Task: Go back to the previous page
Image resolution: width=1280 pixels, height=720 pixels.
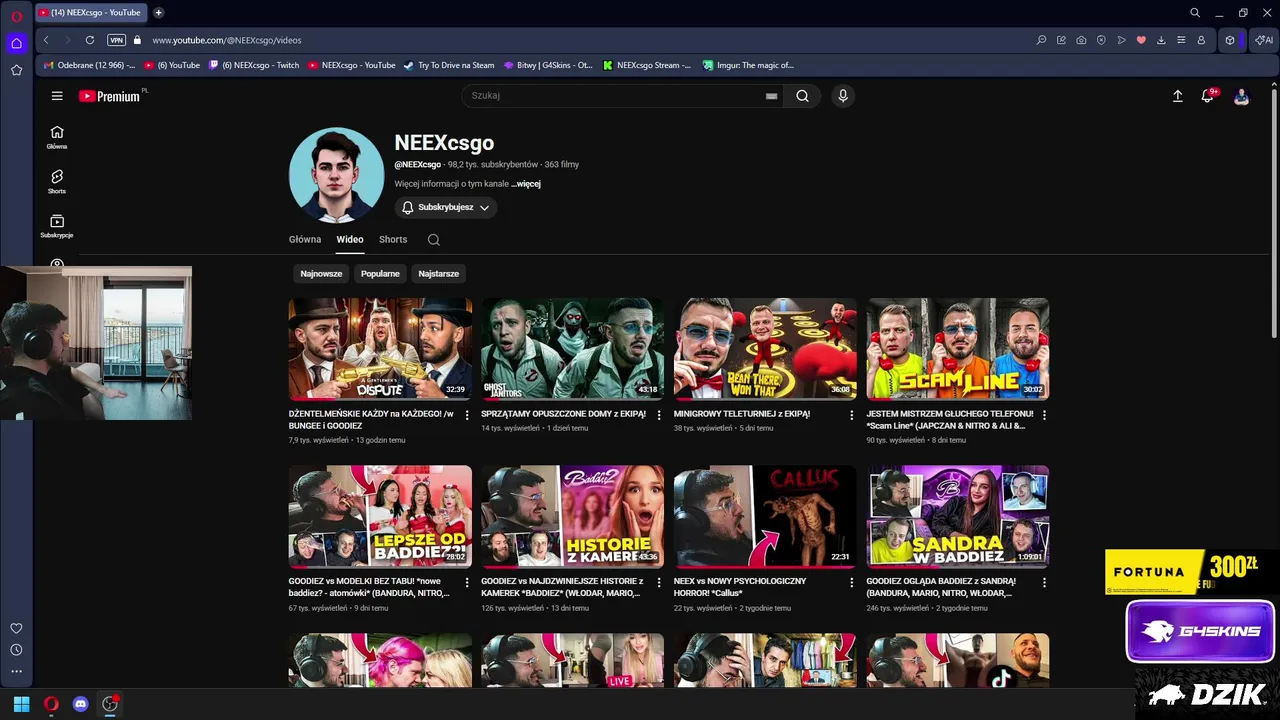Action: click(x=46, y=40)
